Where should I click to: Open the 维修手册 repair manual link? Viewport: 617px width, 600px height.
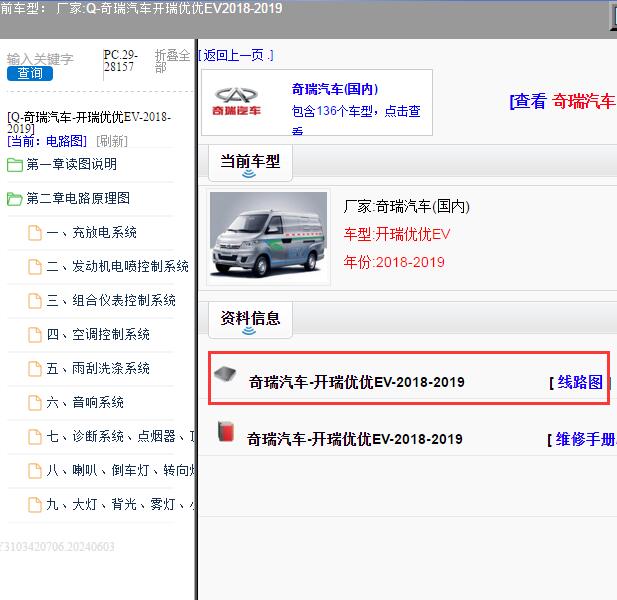tap(586, 439)
